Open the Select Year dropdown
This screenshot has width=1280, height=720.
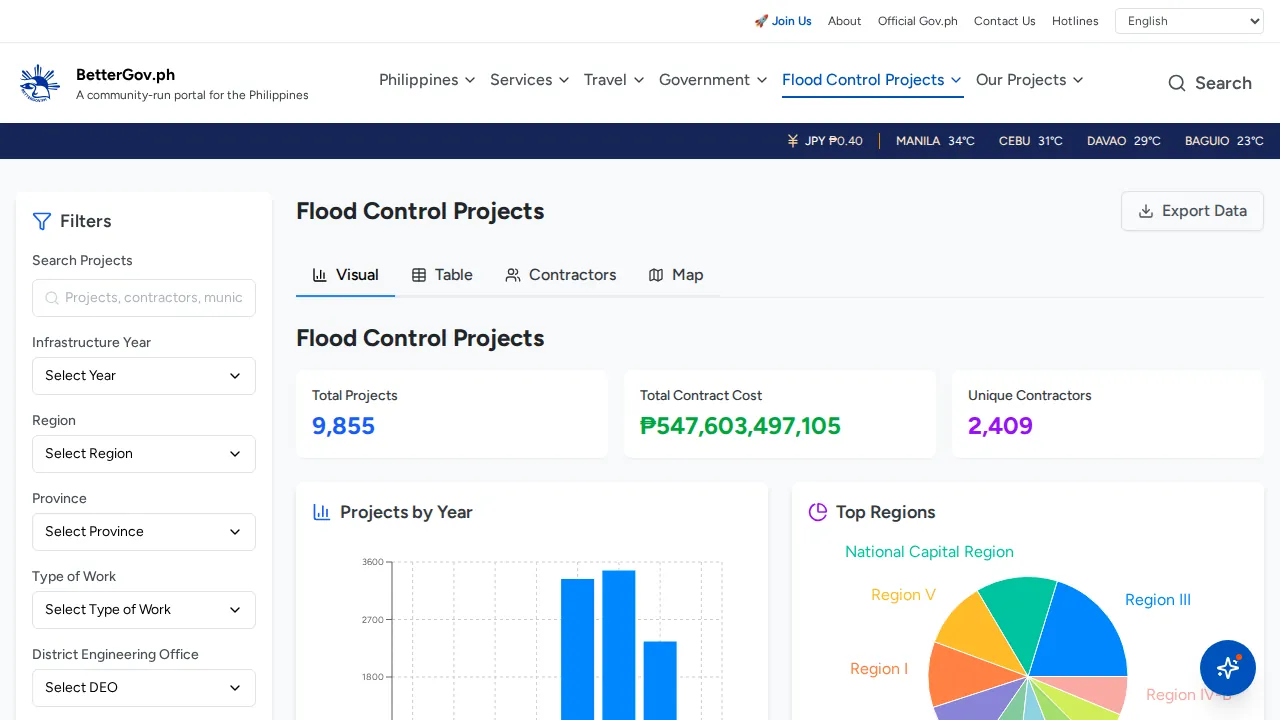144,376
